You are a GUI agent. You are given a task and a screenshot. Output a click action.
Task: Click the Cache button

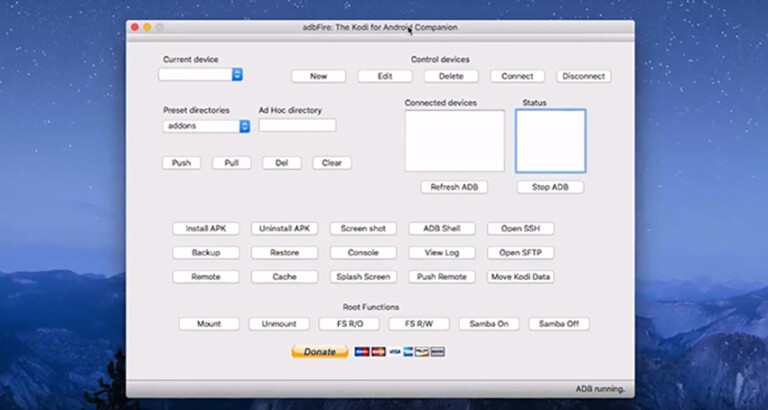click(285, 277)
